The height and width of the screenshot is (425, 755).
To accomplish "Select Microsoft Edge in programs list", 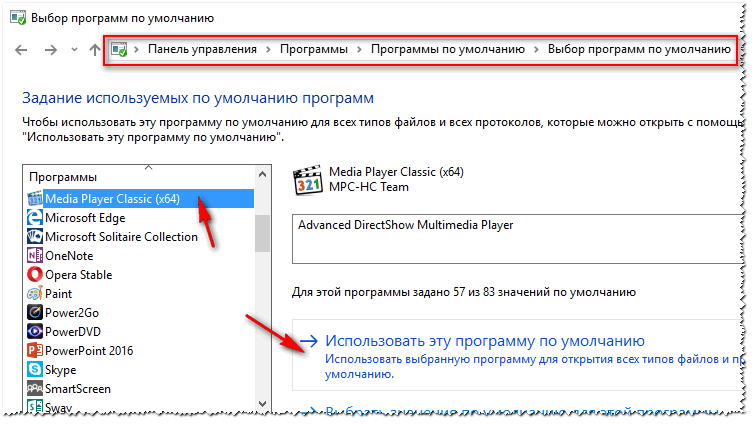I will click(85, 218).
